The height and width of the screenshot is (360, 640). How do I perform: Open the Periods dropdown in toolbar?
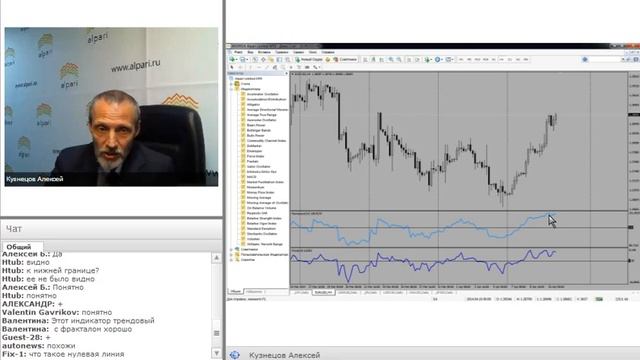tap(438, 60)
